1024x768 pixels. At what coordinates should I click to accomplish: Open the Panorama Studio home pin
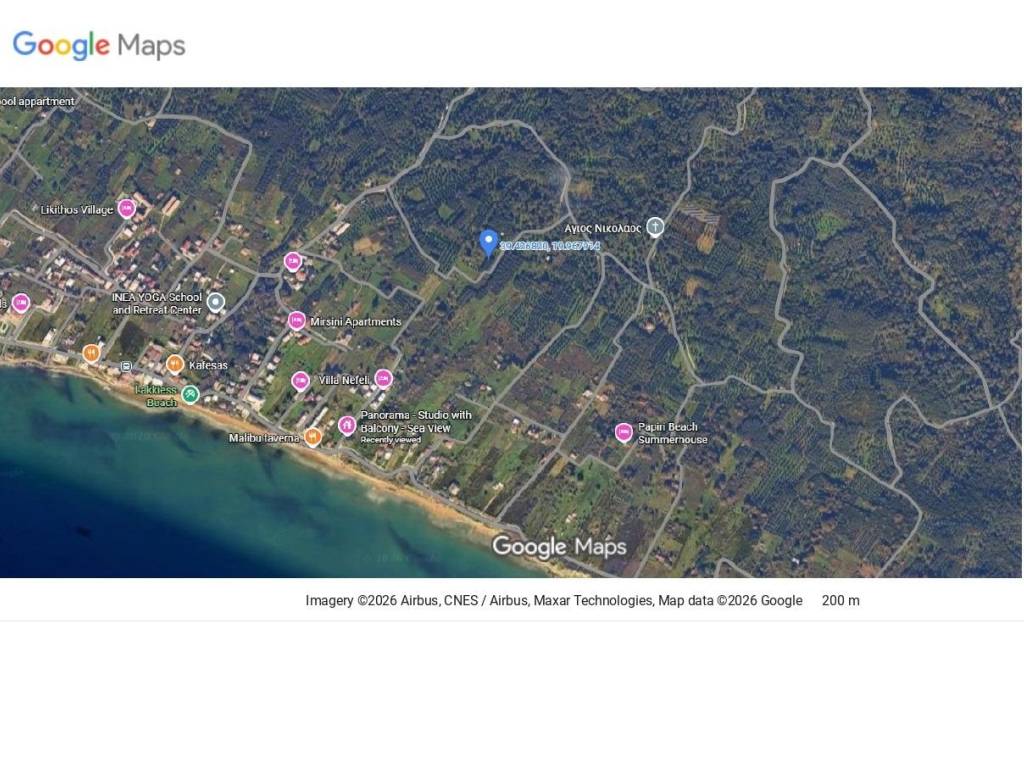click(x=347, y=426)
